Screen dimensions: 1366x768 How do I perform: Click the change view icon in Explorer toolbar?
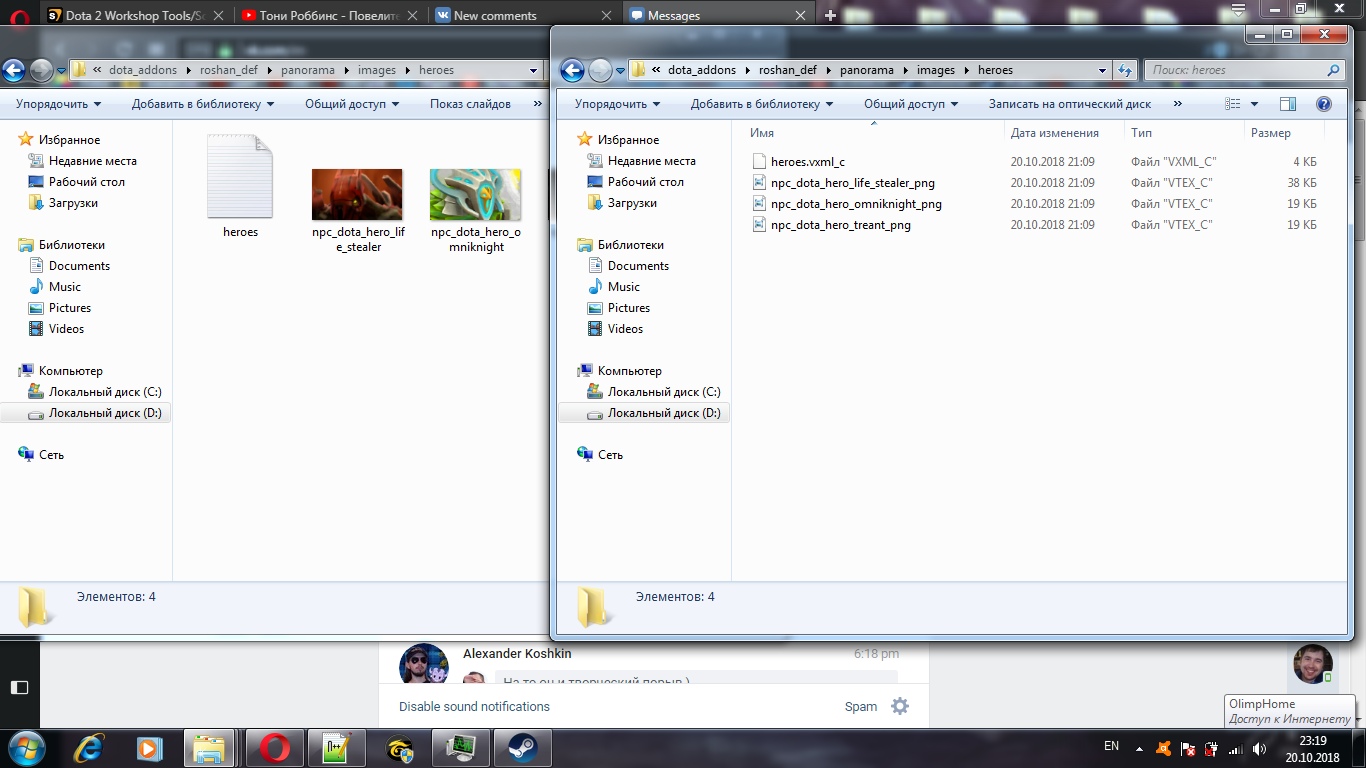pyautogui.click(x=1233, y=104)
